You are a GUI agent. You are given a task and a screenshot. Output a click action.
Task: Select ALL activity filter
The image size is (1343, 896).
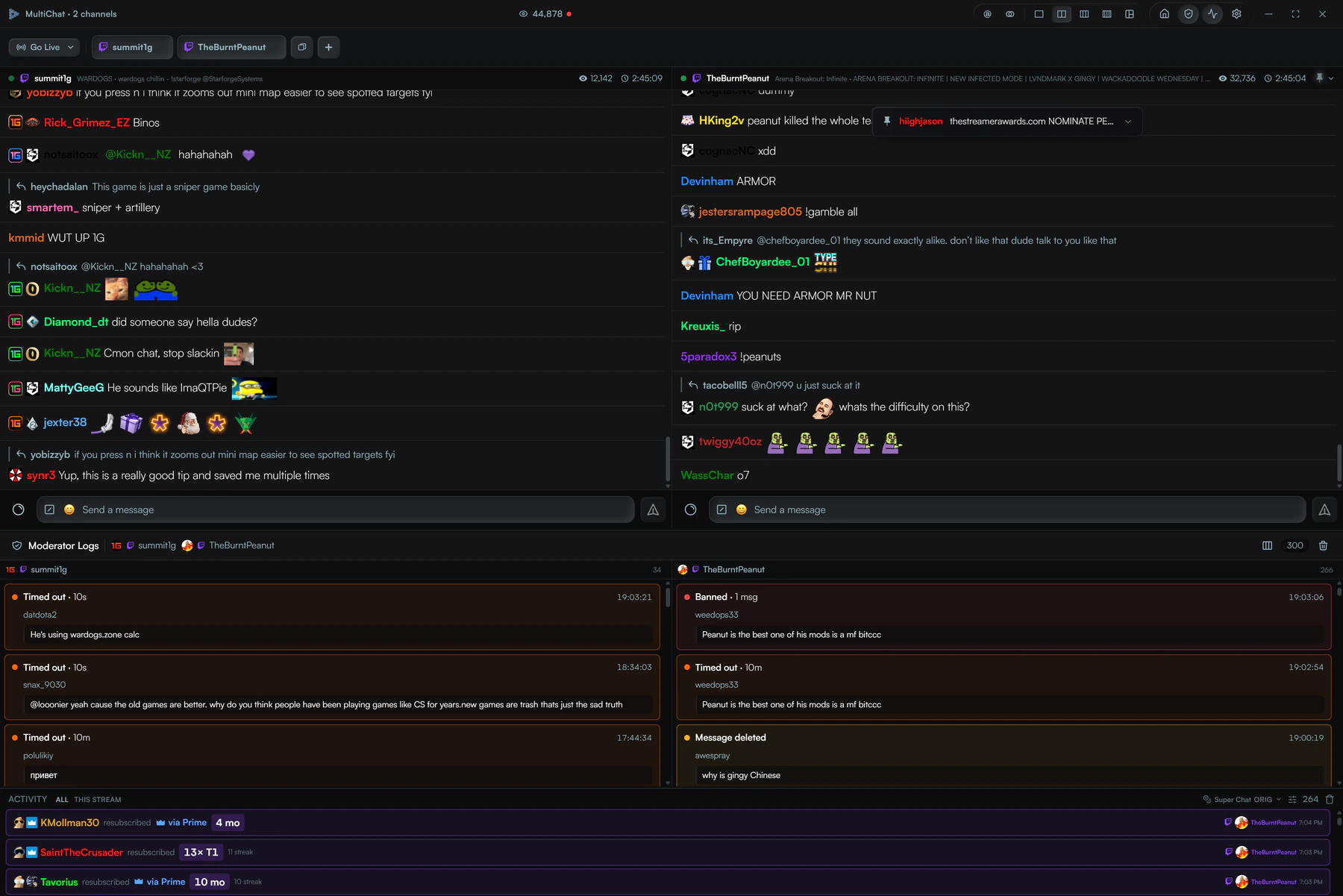(x=62, y=800)
